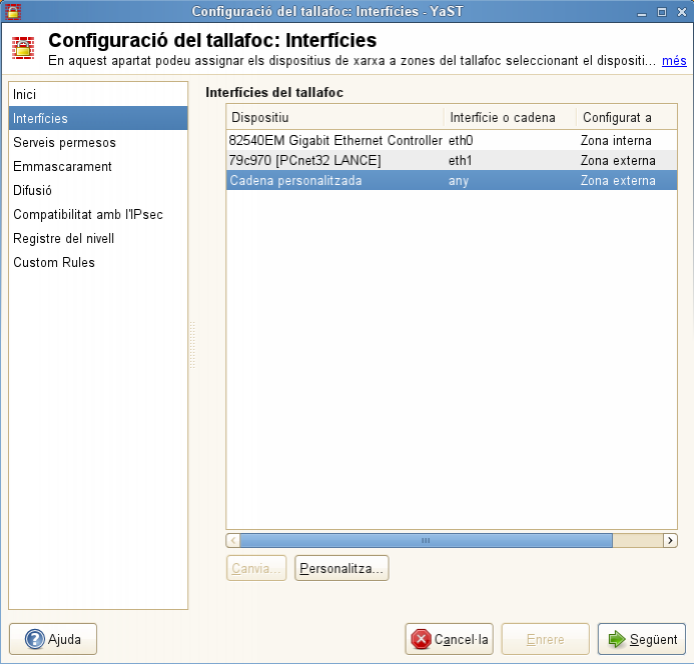
Task: Select Registre del nivell item
Action: pyautogui.click(x=64, y=238)
